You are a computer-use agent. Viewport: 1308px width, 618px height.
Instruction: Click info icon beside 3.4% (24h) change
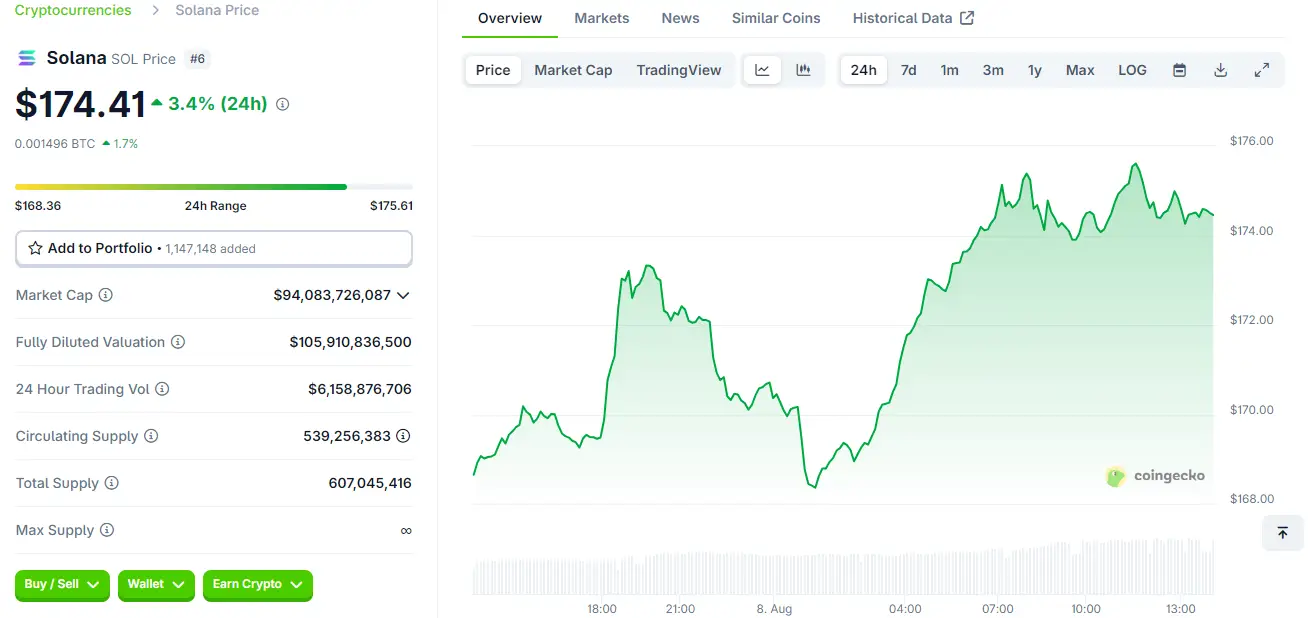coord(282,104)
